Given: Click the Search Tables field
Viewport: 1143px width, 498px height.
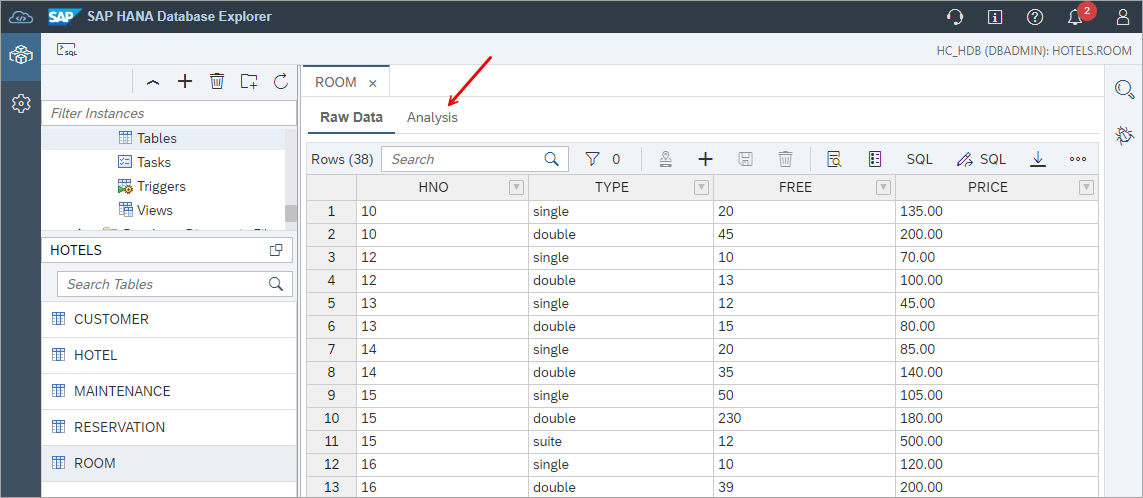Looking at the screenshot, I should tap(175, 284).
